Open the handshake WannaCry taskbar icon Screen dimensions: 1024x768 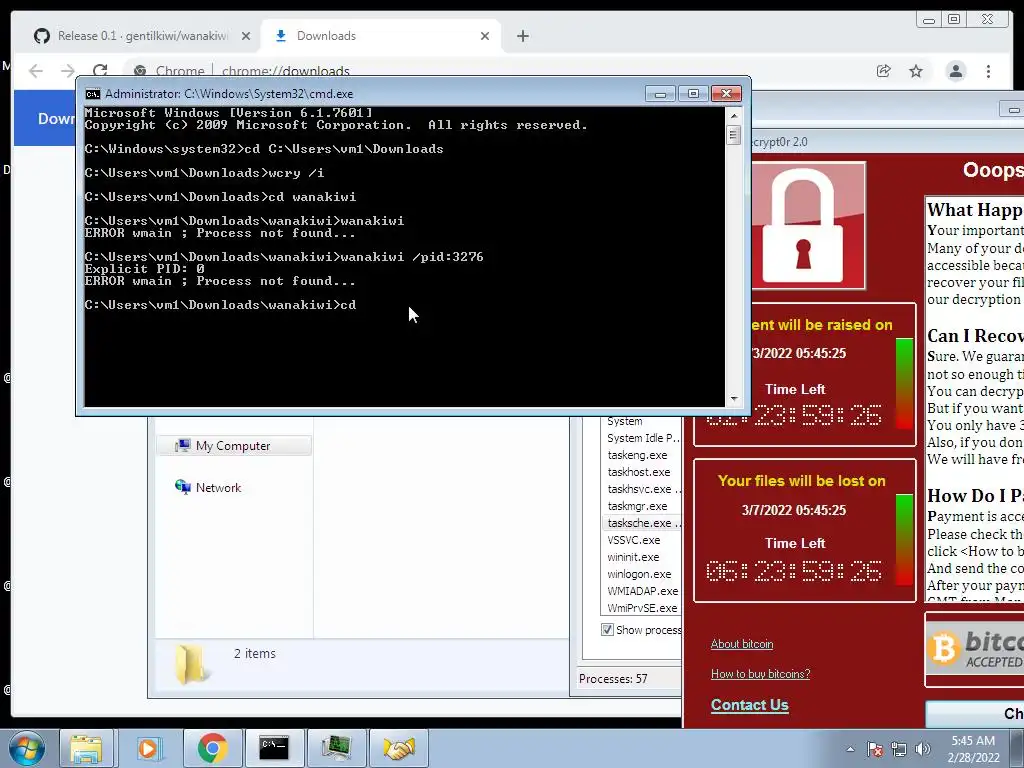pyautogui.click(x=399, y=748)
